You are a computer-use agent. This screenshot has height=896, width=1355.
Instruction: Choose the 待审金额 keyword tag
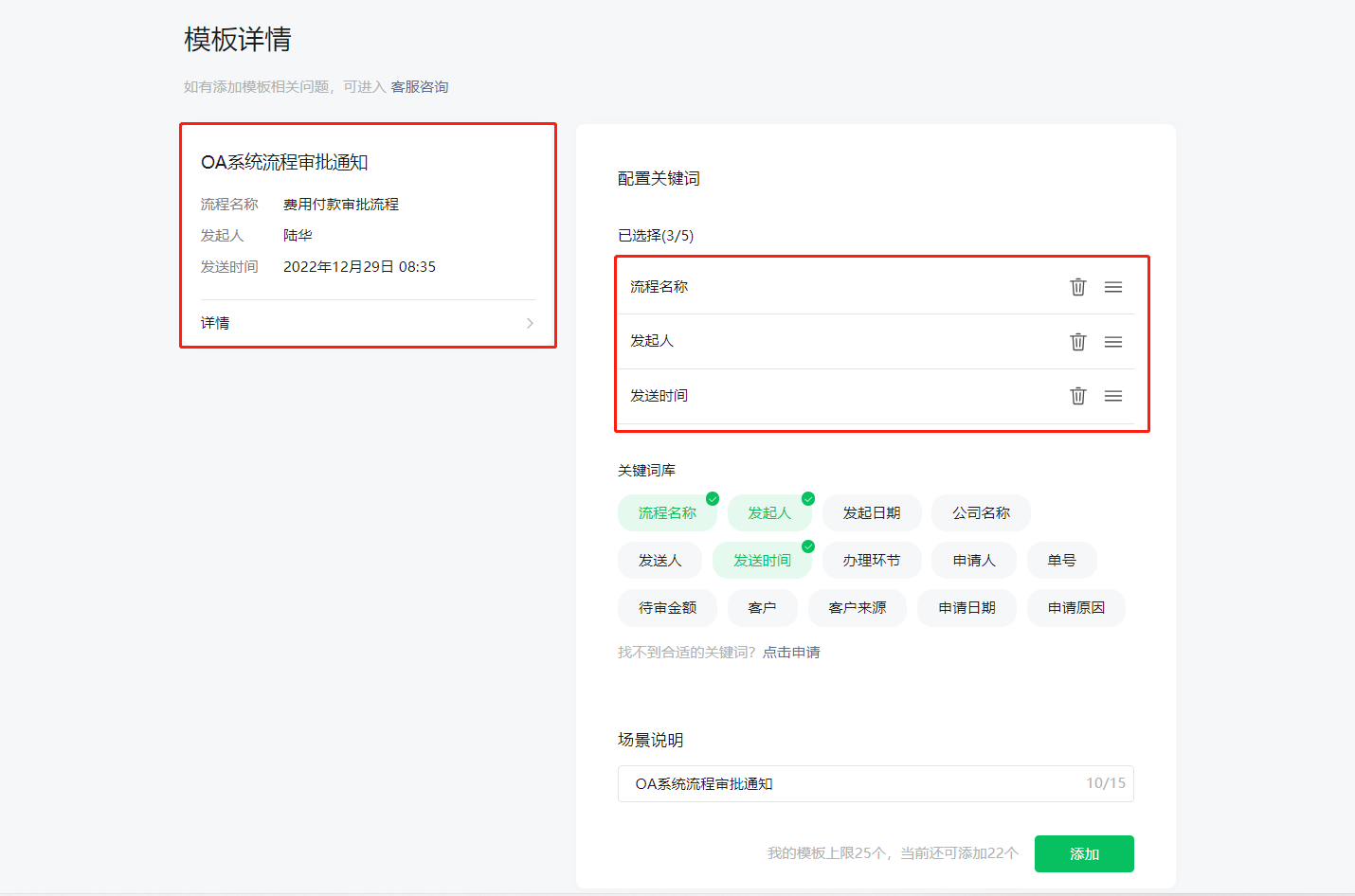[667, 608]
